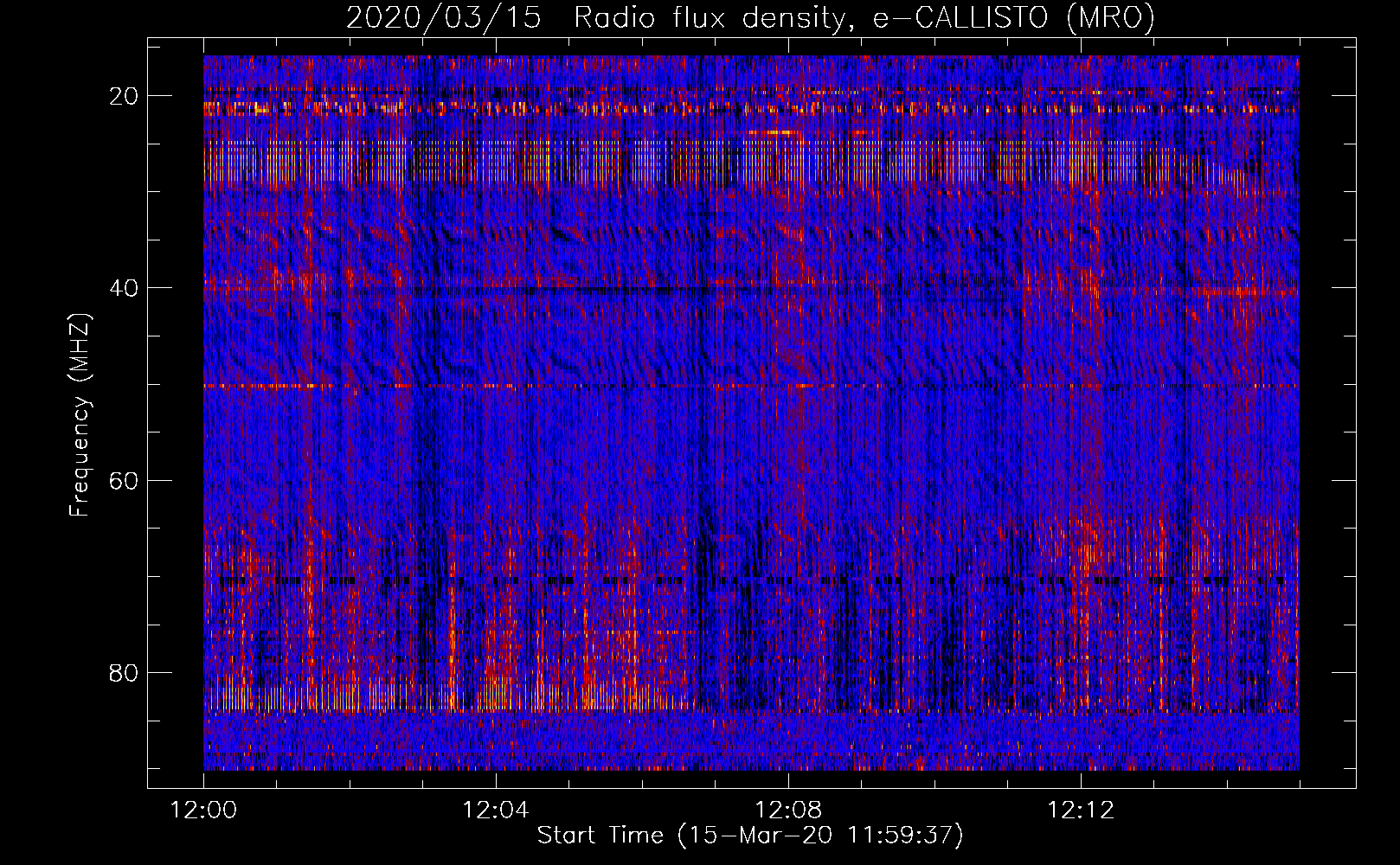Click the '12:12' time tick label

coord(1080,811)
